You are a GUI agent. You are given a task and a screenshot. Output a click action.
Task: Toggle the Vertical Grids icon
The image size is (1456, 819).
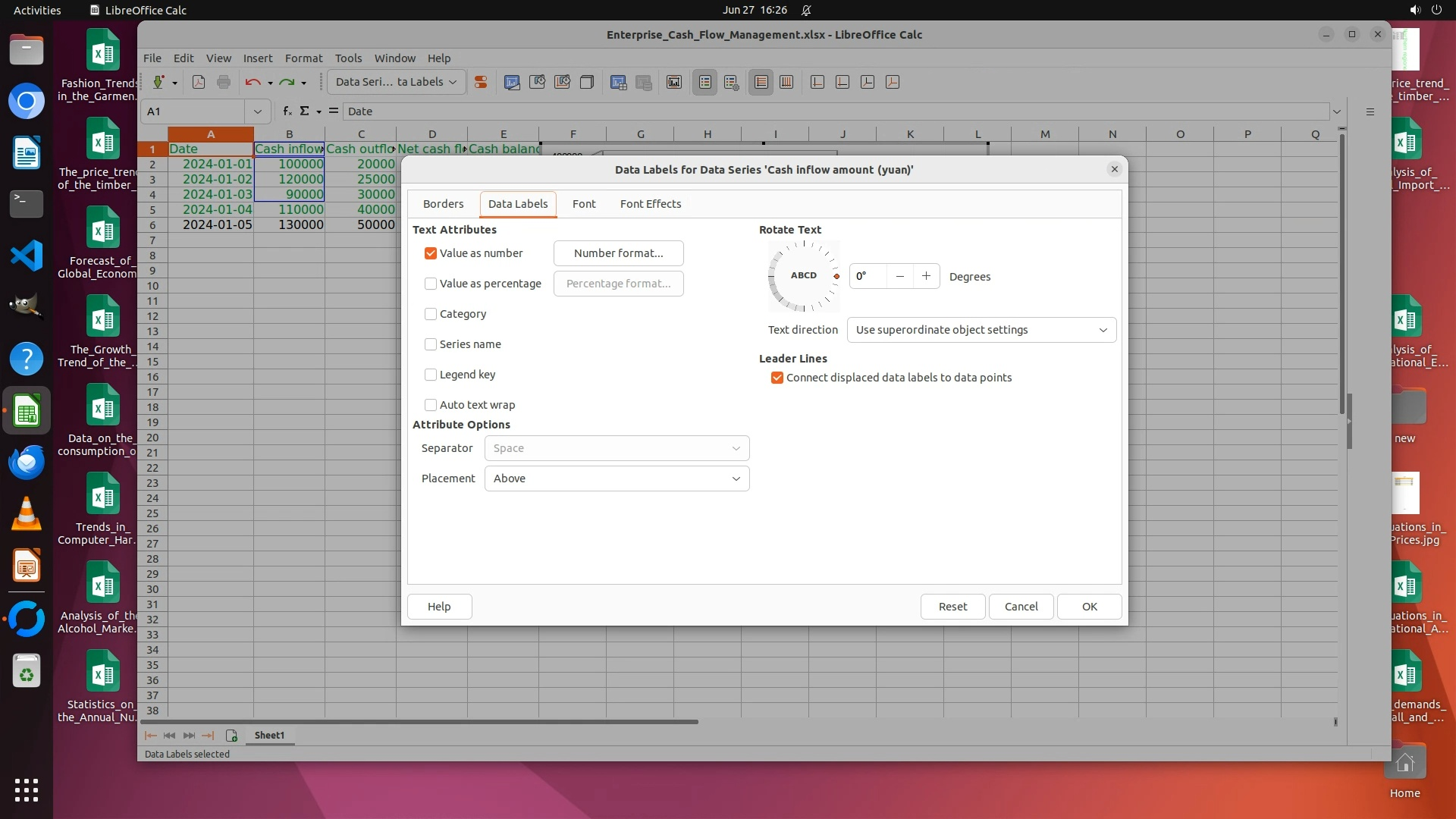tap(786, 82)
